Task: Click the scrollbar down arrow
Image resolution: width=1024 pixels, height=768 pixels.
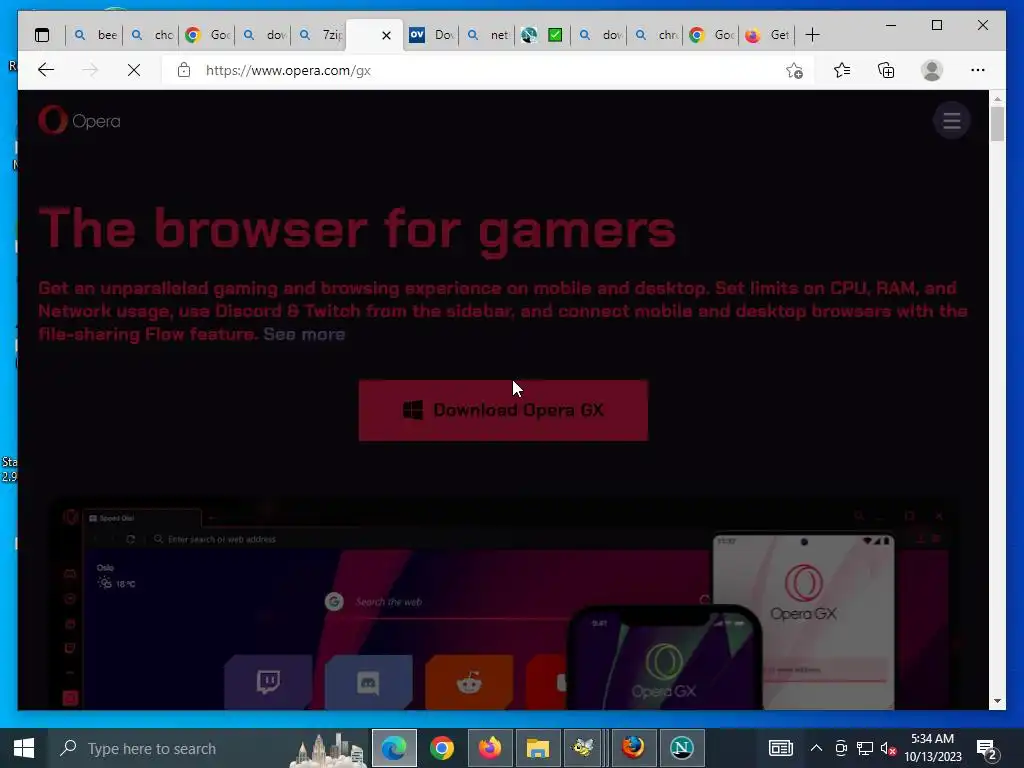Action: pos(997,701)
